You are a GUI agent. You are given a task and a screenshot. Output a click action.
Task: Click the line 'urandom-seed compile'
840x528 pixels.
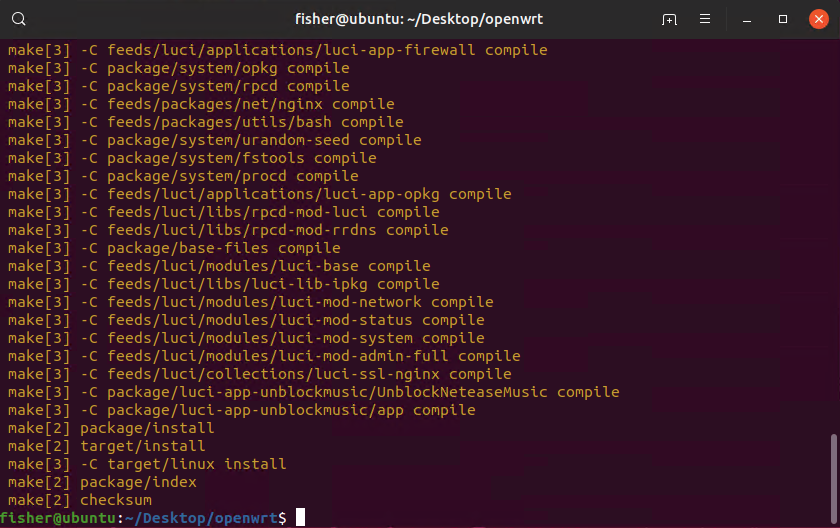coord(214,140)
